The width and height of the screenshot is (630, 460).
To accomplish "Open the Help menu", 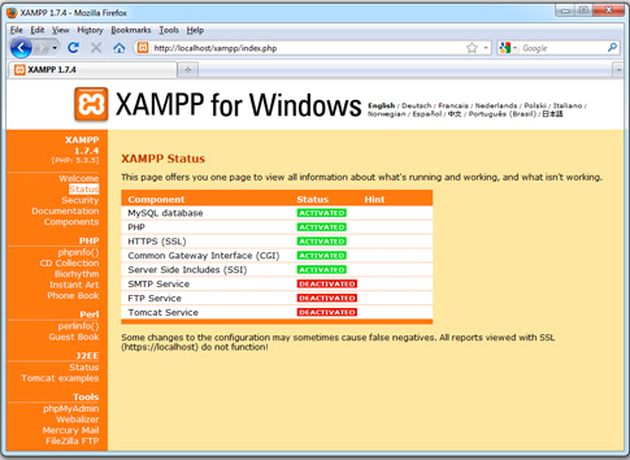I will pos(195,30).
